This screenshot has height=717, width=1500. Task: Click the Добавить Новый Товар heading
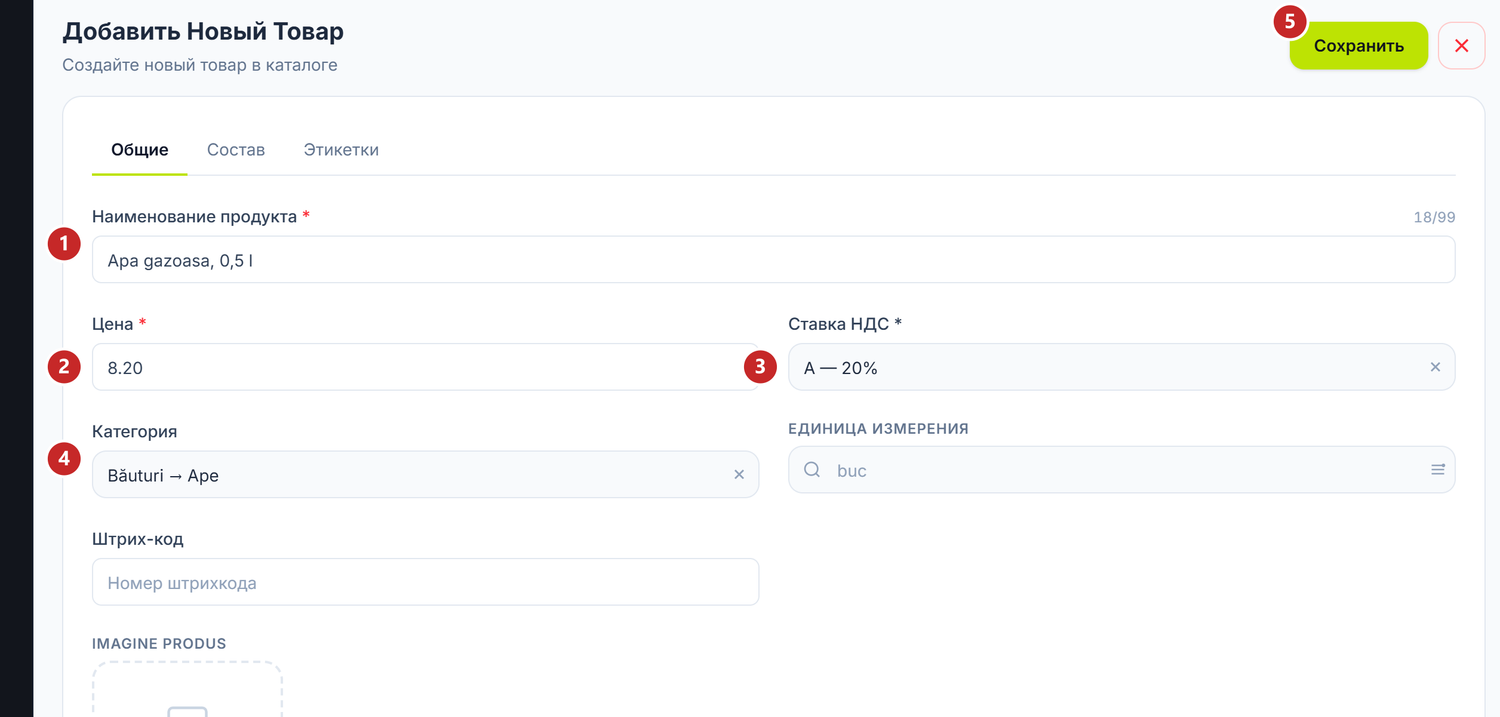203,31
